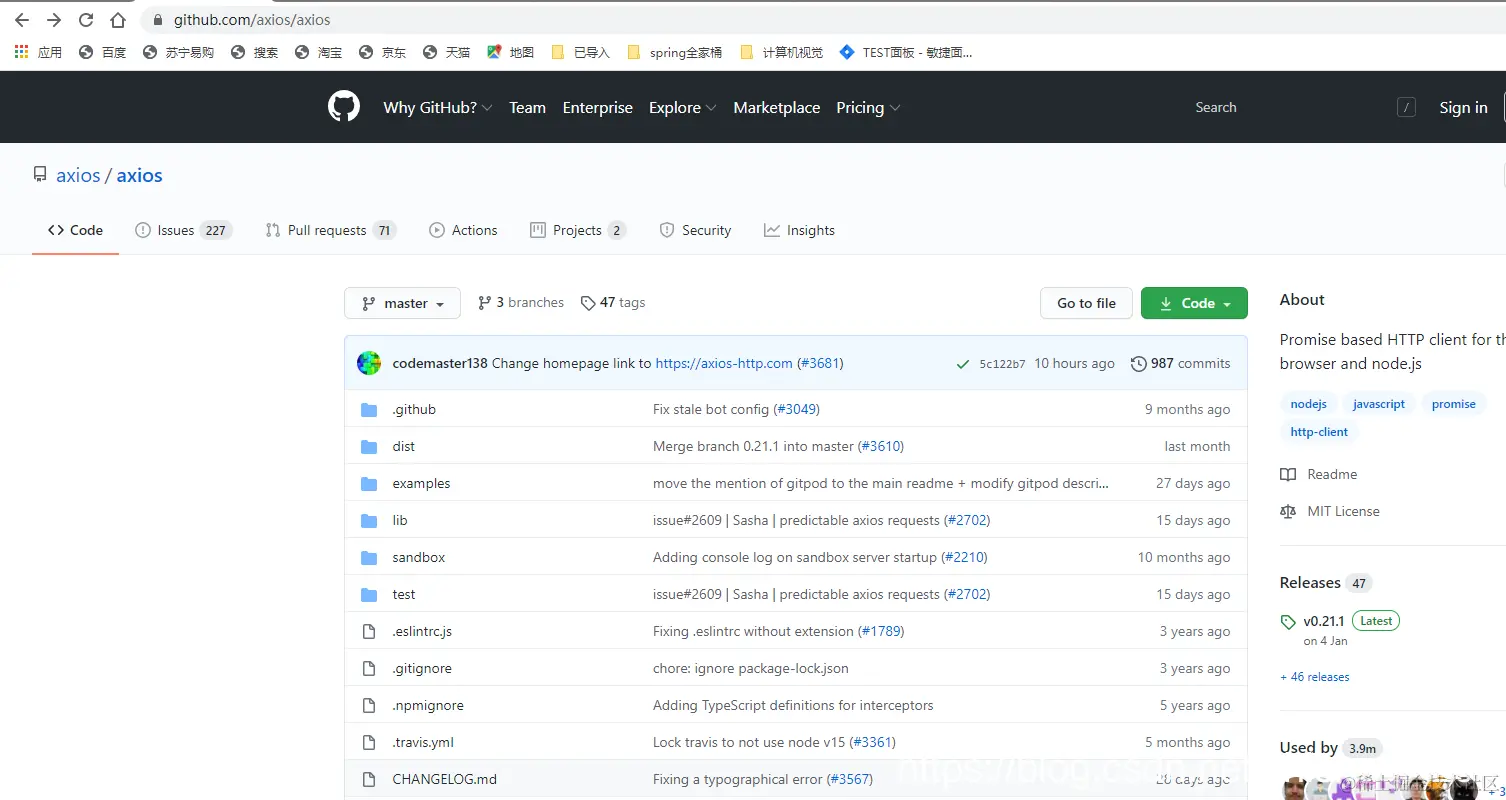The height and width of the screenshot is (800, 1506).
Task: Open the green Code download dropdown
Action: click(1194, 303)
